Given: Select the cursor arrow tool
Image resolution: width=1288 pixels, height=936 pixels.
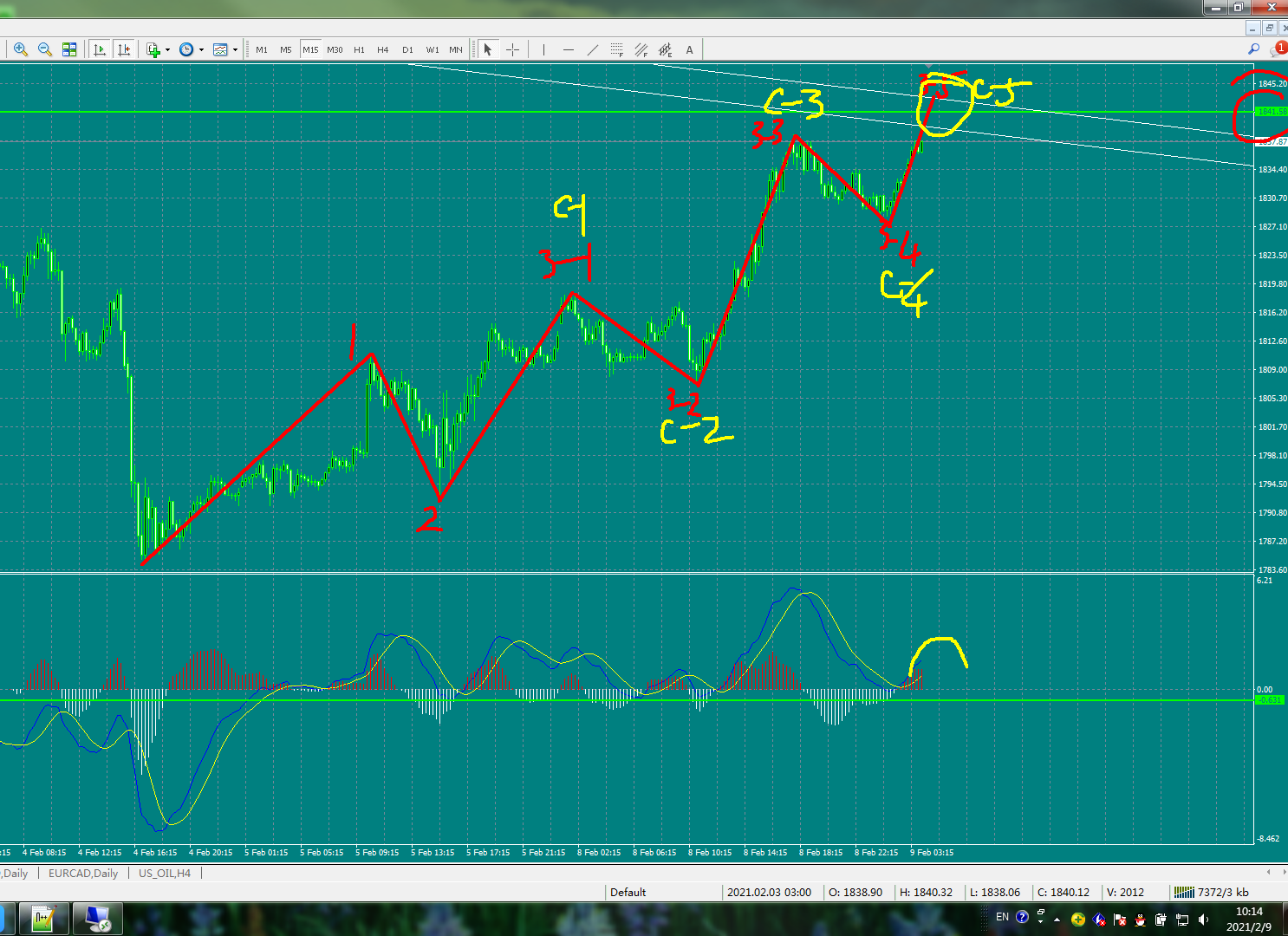Looking at the screenshot, I should (488, 50).
